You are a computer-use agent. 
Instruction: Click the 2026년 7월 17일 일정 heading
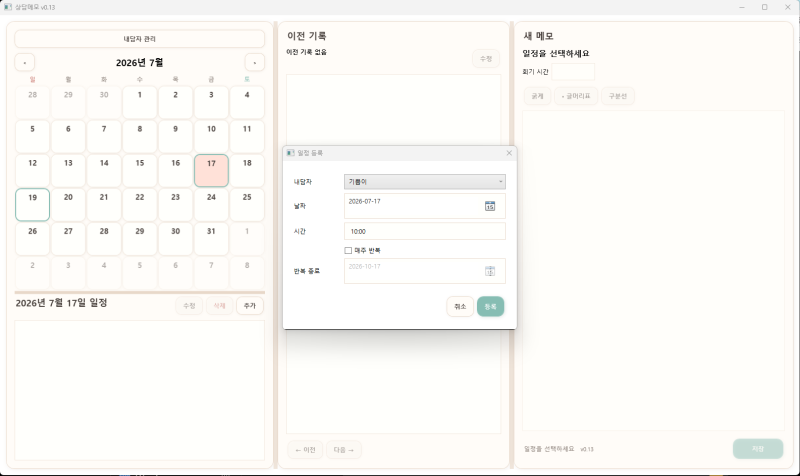pyautogui.click(x=61, y=303)
